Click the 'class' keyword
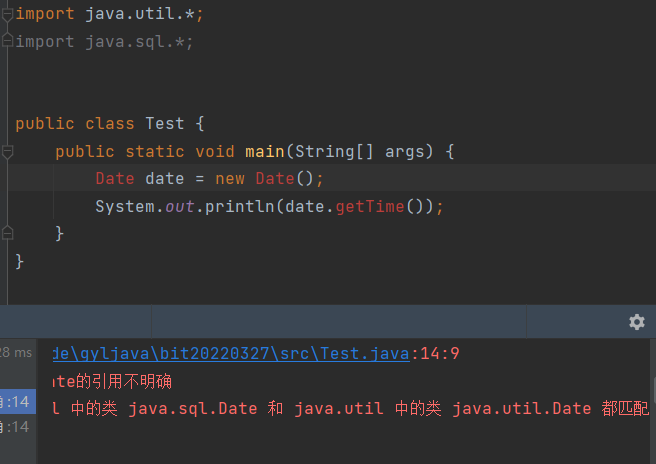This screenshot has height=464, width=656. (110, 123)
